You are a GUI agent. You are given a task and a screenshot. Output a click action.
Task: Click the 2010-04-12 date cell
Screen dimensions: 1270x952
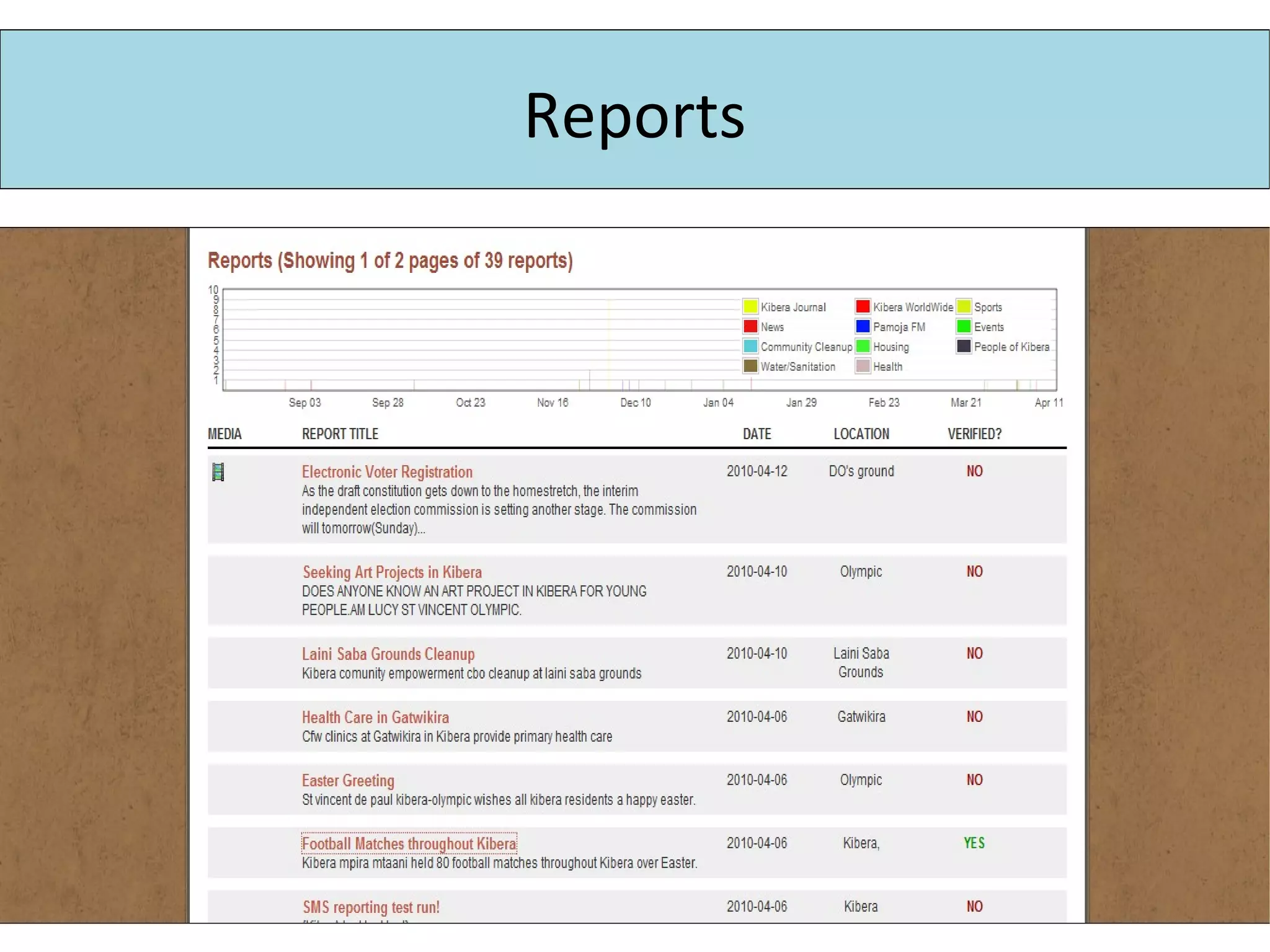coord(757,471)
